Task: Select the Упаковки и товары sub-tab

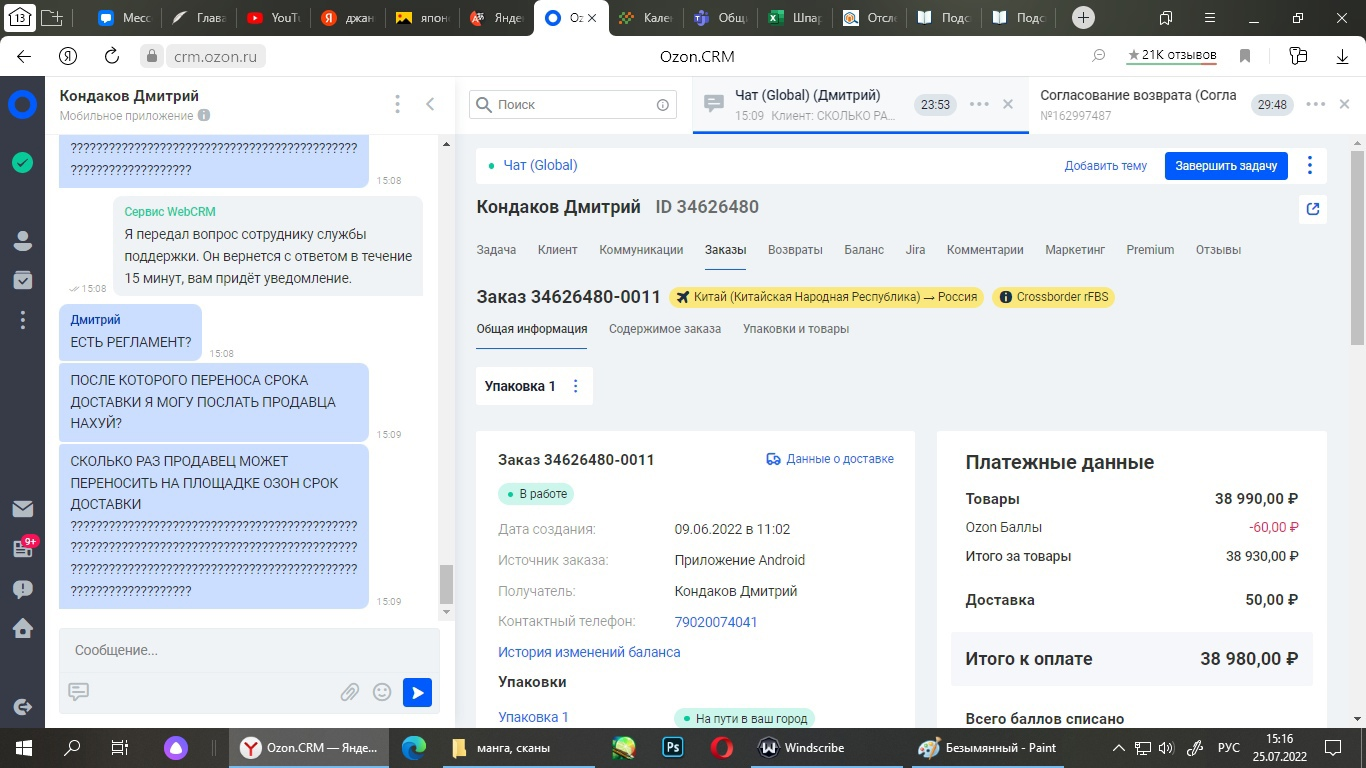Action: [796, 329]
